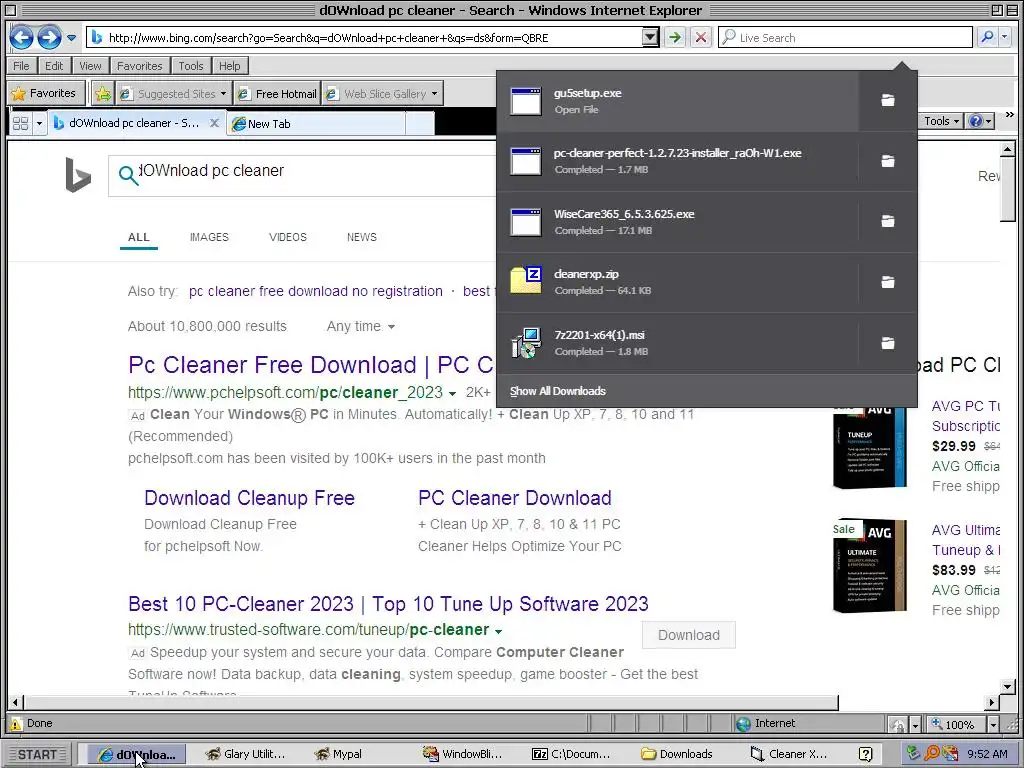The image size is (1024, 768).
Task: Click the Favorites star button
Action: pyautogui.click(x=45, y=93)
